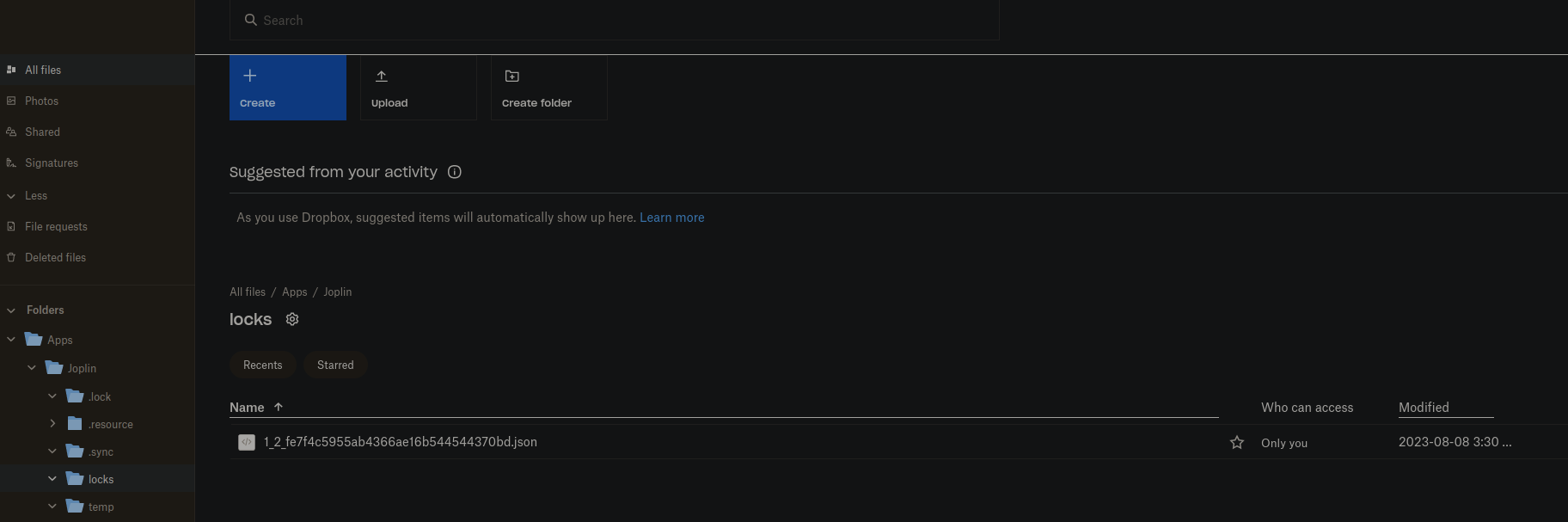Image resolution: width=1568 pixels, height=522 pixels.
Task: Open the Deleted files icon
Action: point(11,257)
